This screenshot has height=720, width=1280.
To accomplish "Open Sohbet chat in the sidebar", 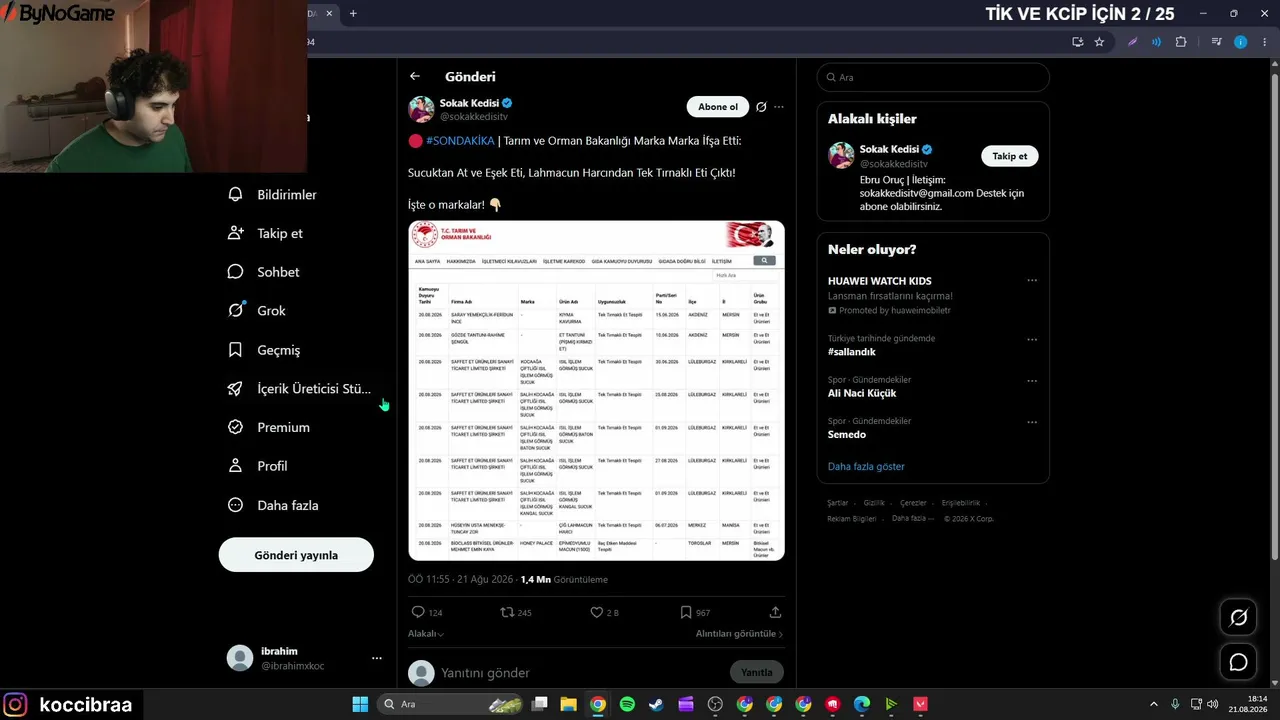I will [263, 272].
